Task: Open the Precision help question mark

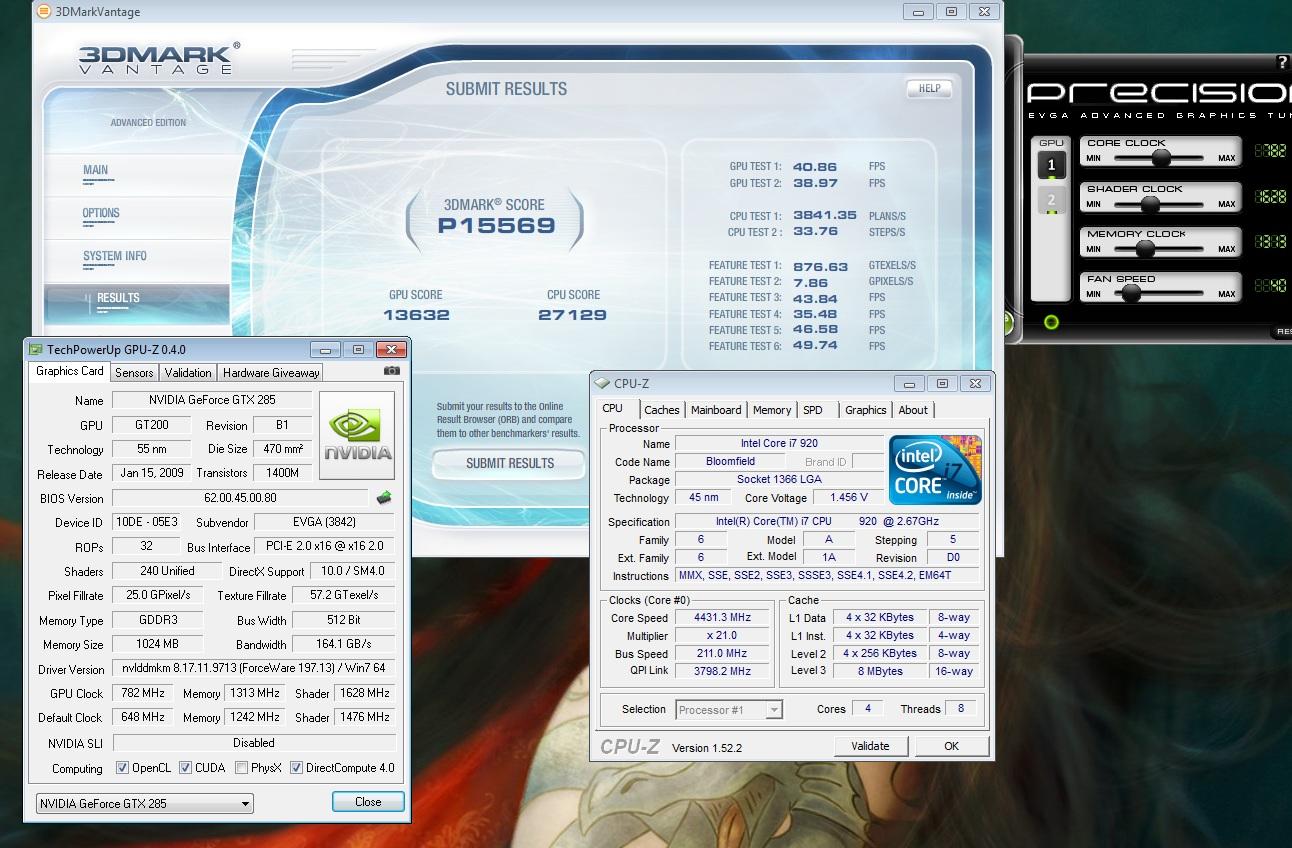Action: point(1283,63)
